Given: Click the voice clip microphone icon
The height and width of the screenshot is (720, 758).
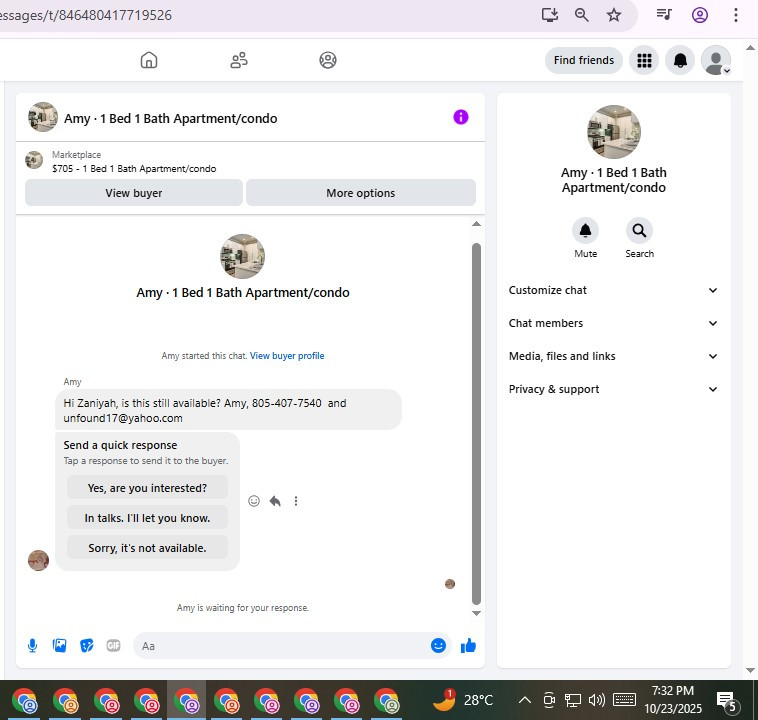Looking at the screenshot, I should pos(32,646).
